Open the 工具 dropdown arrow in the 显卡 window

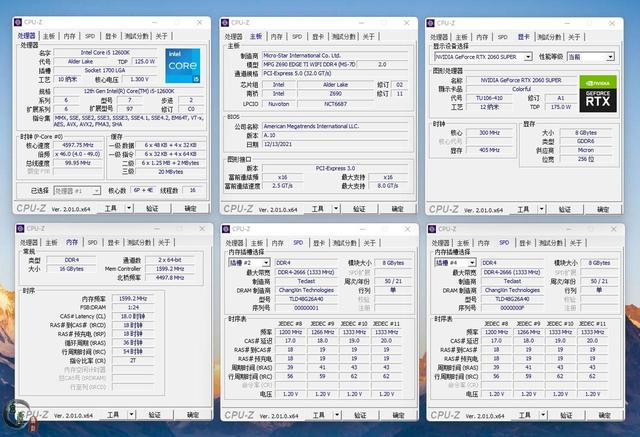pos(541,209)
